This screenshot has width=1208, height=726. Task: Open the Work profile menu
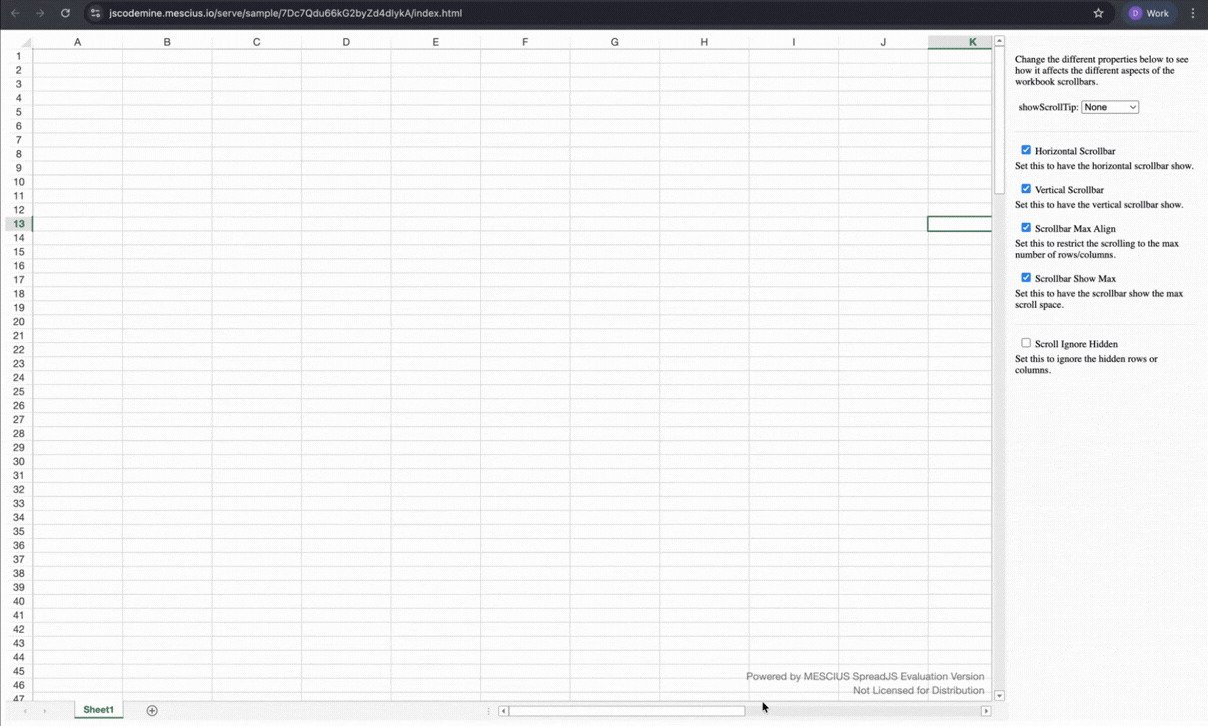click(1149, 13)
